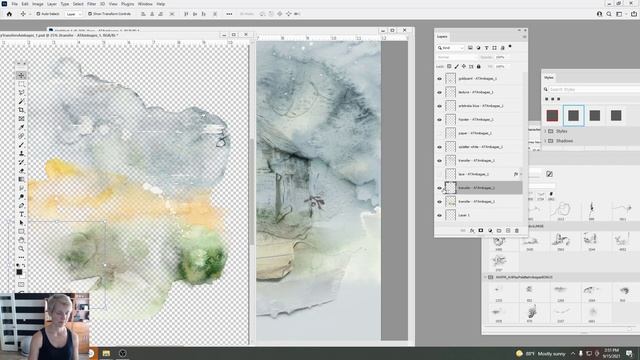Click the Layers panel tab
The height and width of the screenshot is (360, 640).
click(x=442, y=37)
